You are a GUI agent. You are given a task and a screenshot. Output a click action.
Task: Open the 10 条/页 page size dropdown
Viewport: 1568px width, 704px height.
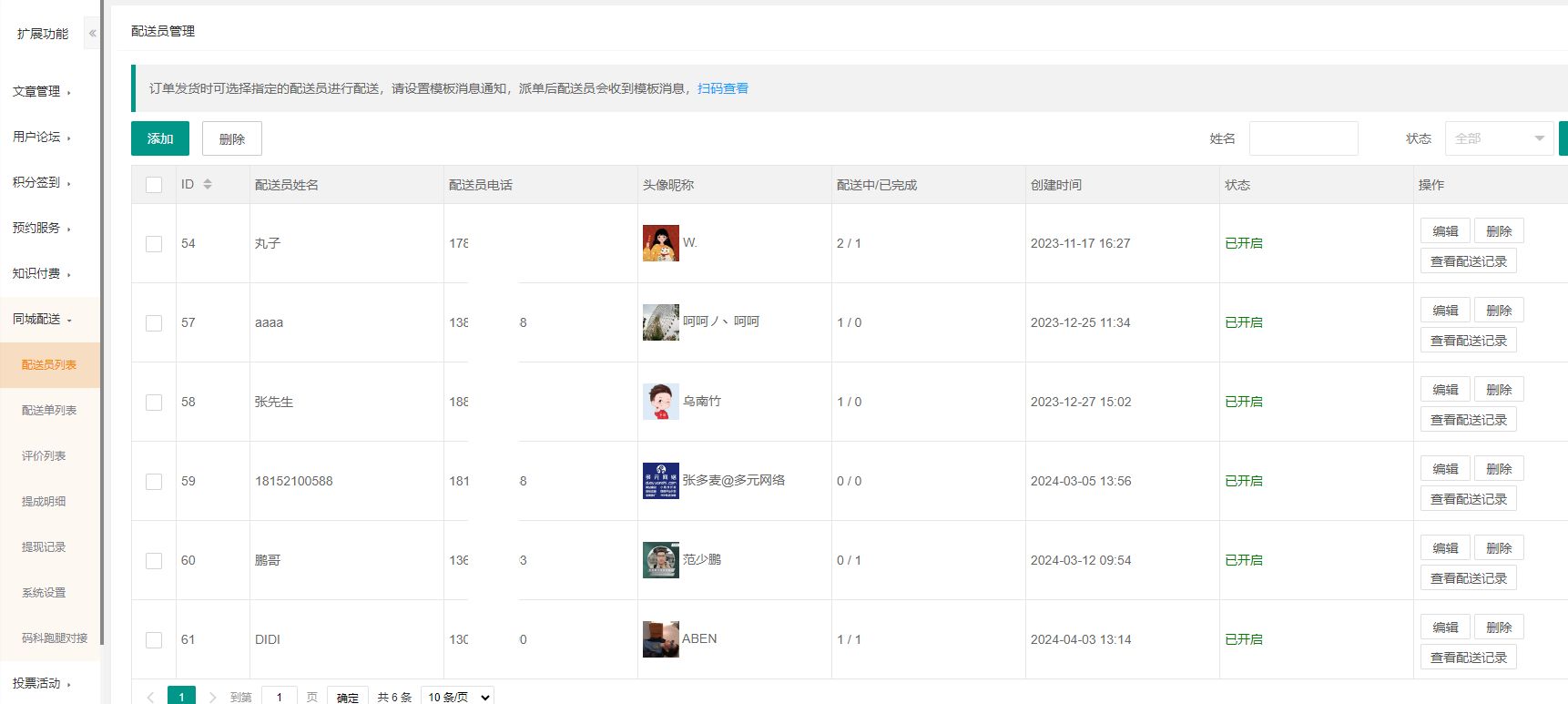(x=458, y=697)
